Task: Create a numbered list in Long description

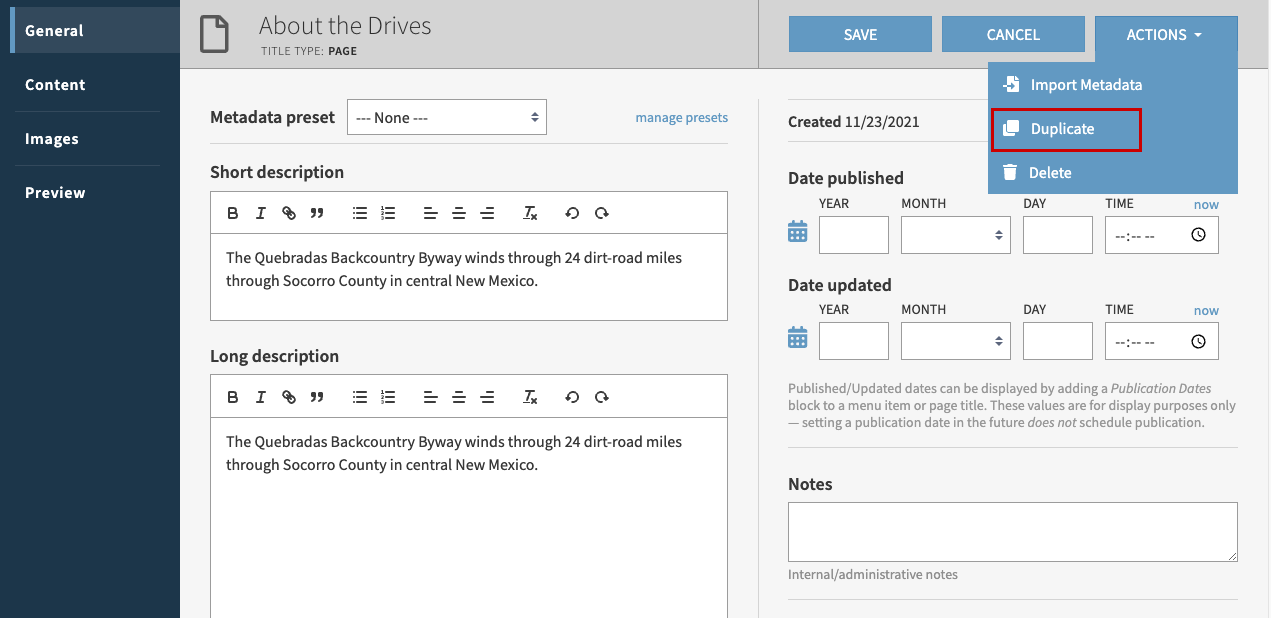Action: pos(388,396)
